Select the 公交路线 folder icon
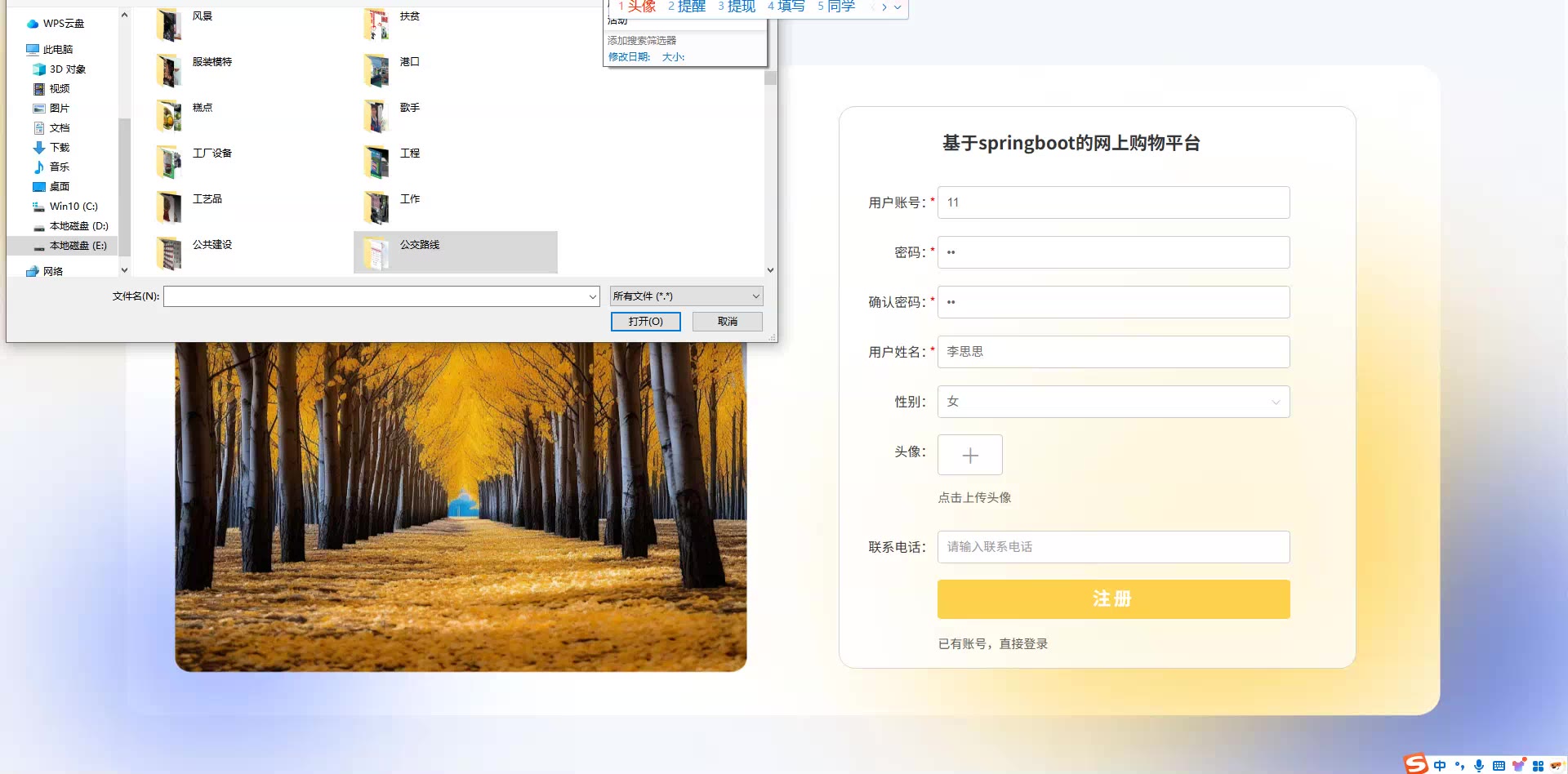 pos(376,254)
